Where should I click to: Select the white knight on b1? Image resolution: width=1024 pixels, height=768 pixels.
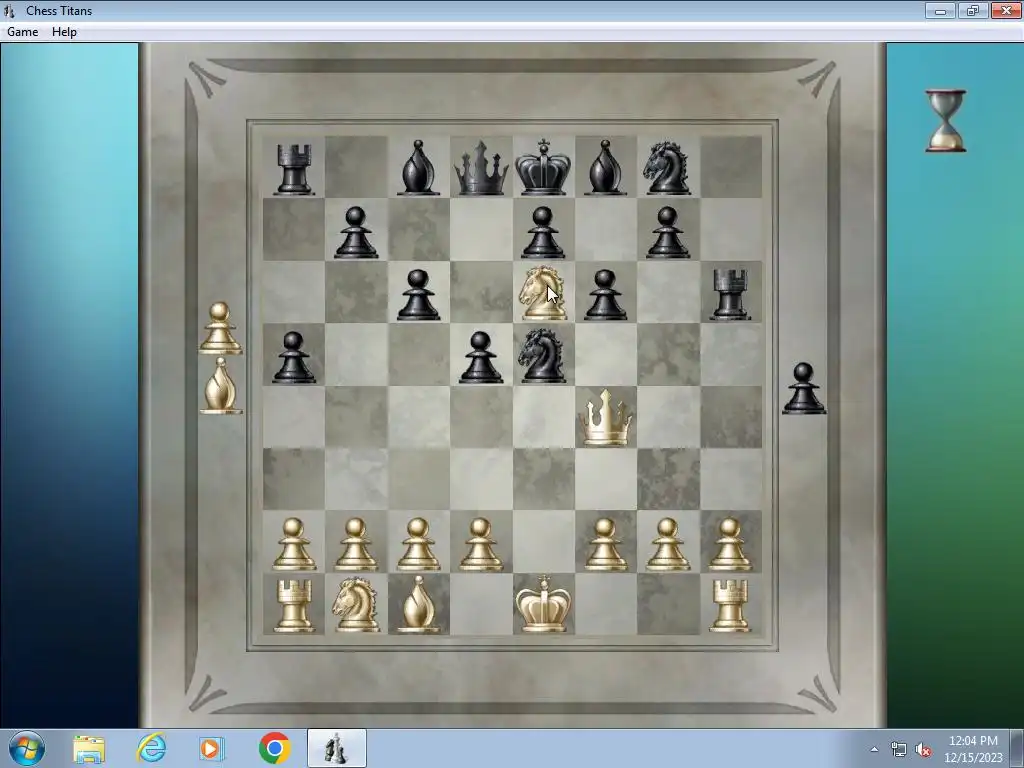356,605
